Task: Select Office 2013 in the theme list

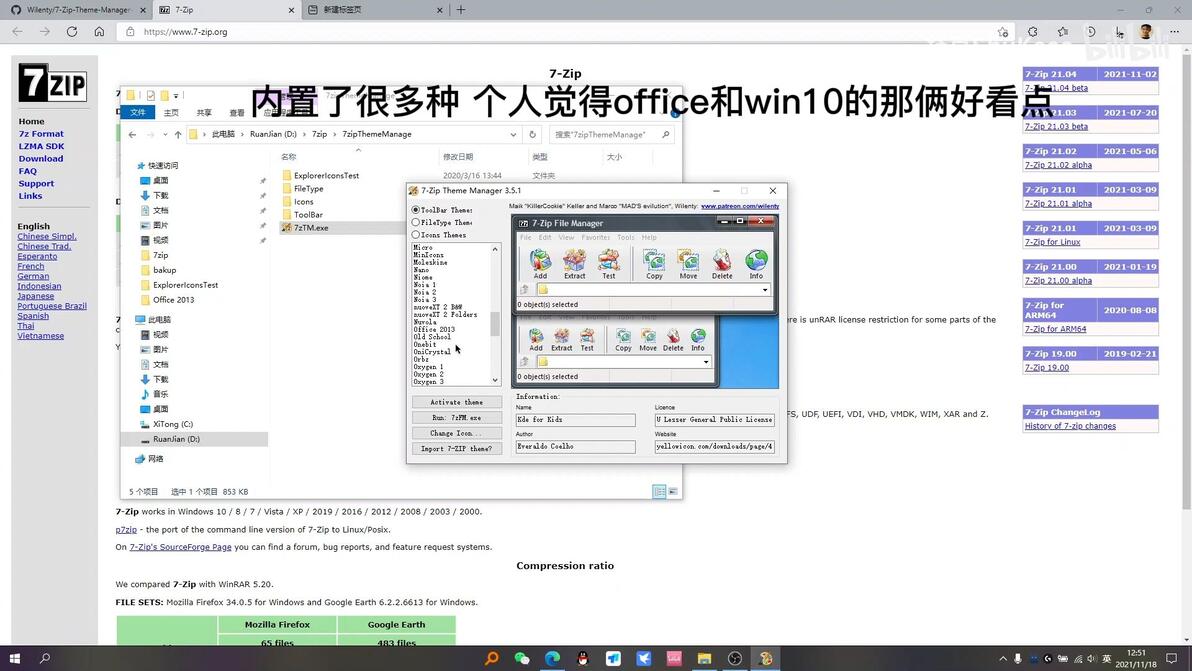Action: (434, 329)
